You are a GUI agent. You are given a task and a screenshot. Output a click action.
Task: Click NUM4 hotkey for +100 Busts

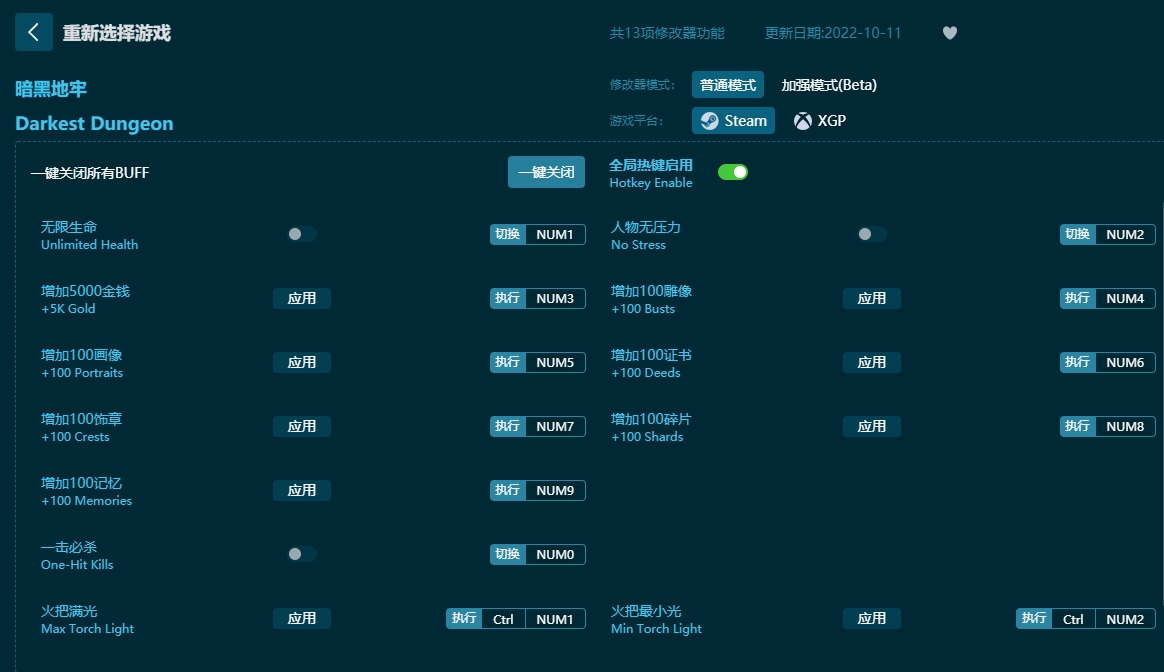coord(1125,299)
